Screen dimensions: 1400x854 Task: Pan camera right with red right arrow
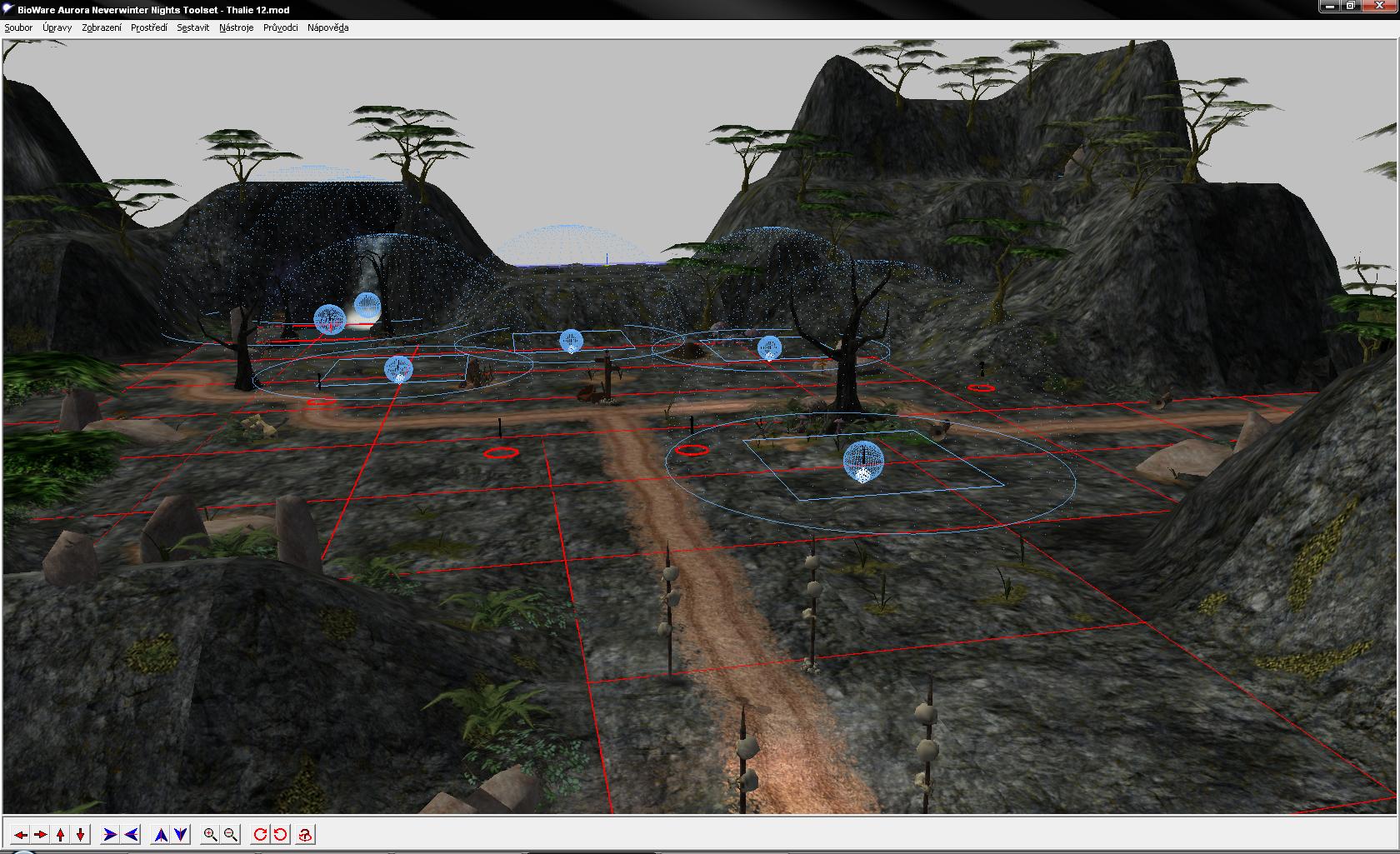click(40, 834)
